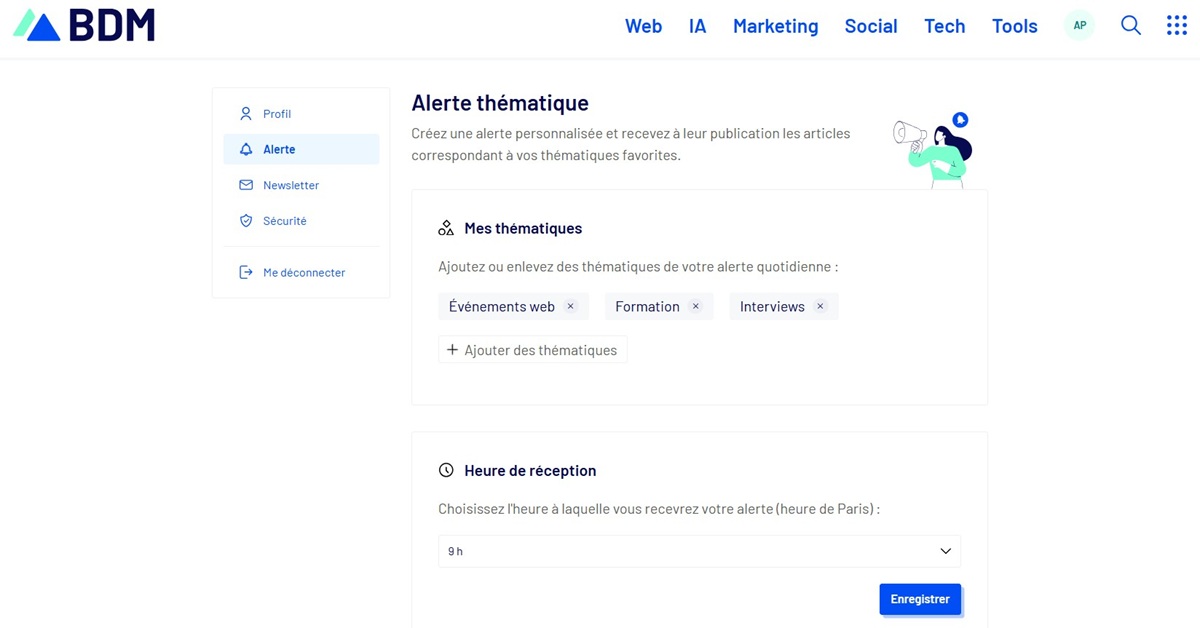This screenshot has width=1200, height=628.
Task: Click the BDM logo
Action: pyautogui.click(x=84, y=26)
